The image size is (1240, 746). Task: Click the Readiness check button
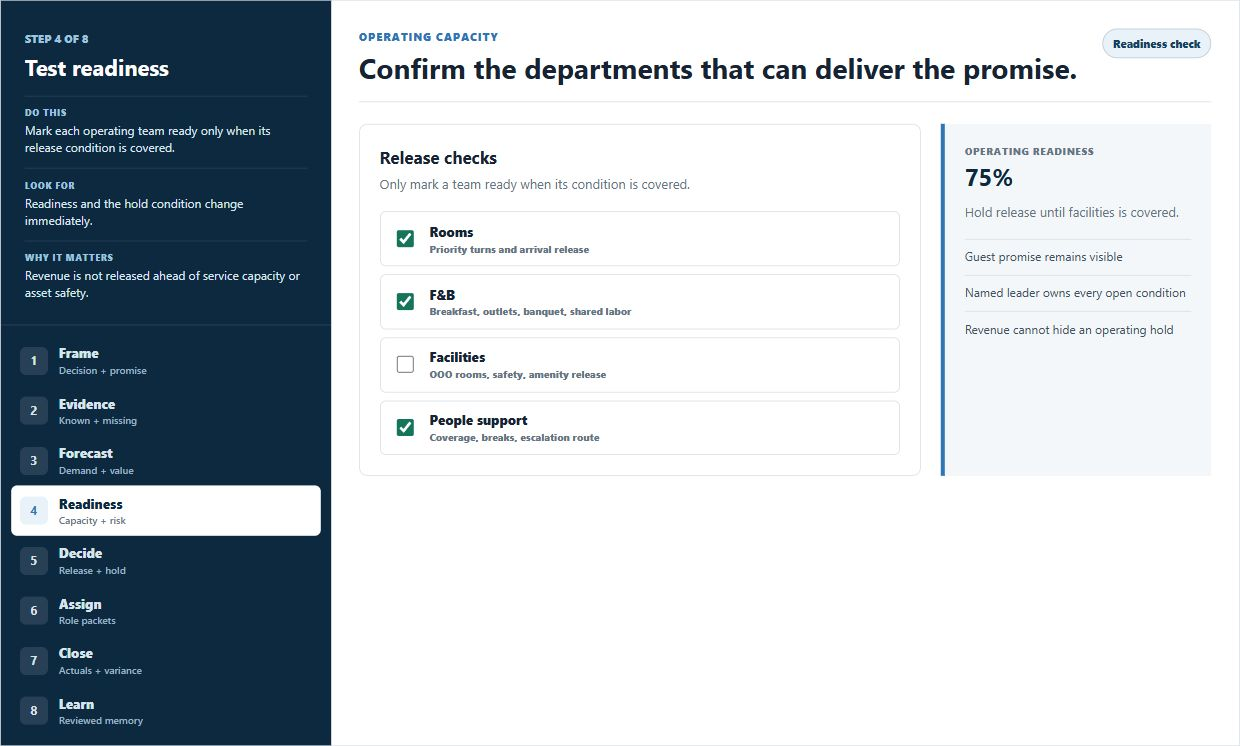[x=1156, y=44]
